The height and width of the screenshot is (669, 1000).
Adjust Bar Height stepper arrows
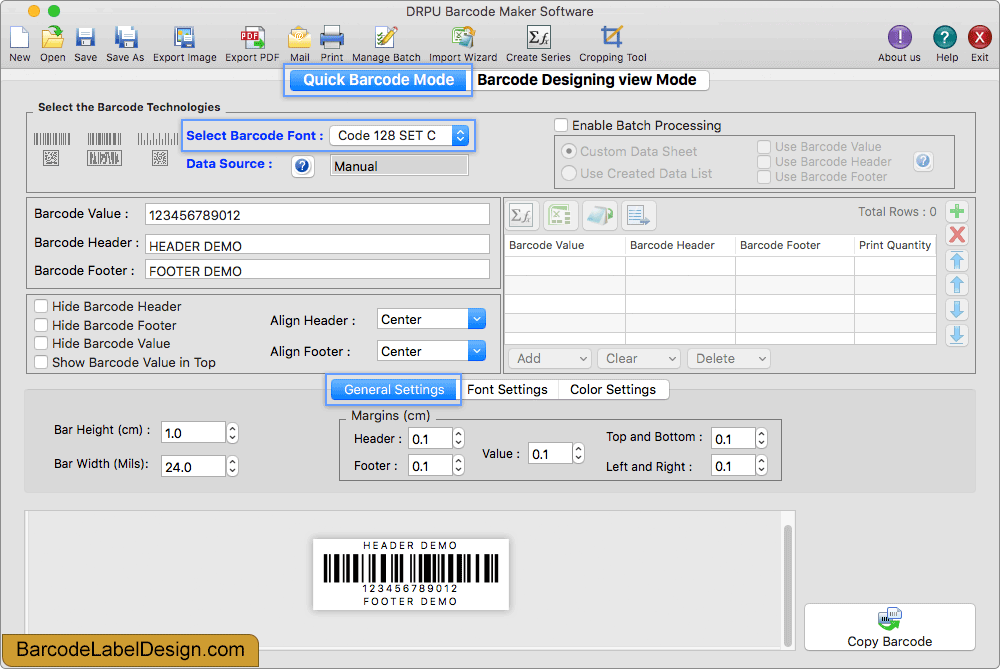click(x=233, y=433)
